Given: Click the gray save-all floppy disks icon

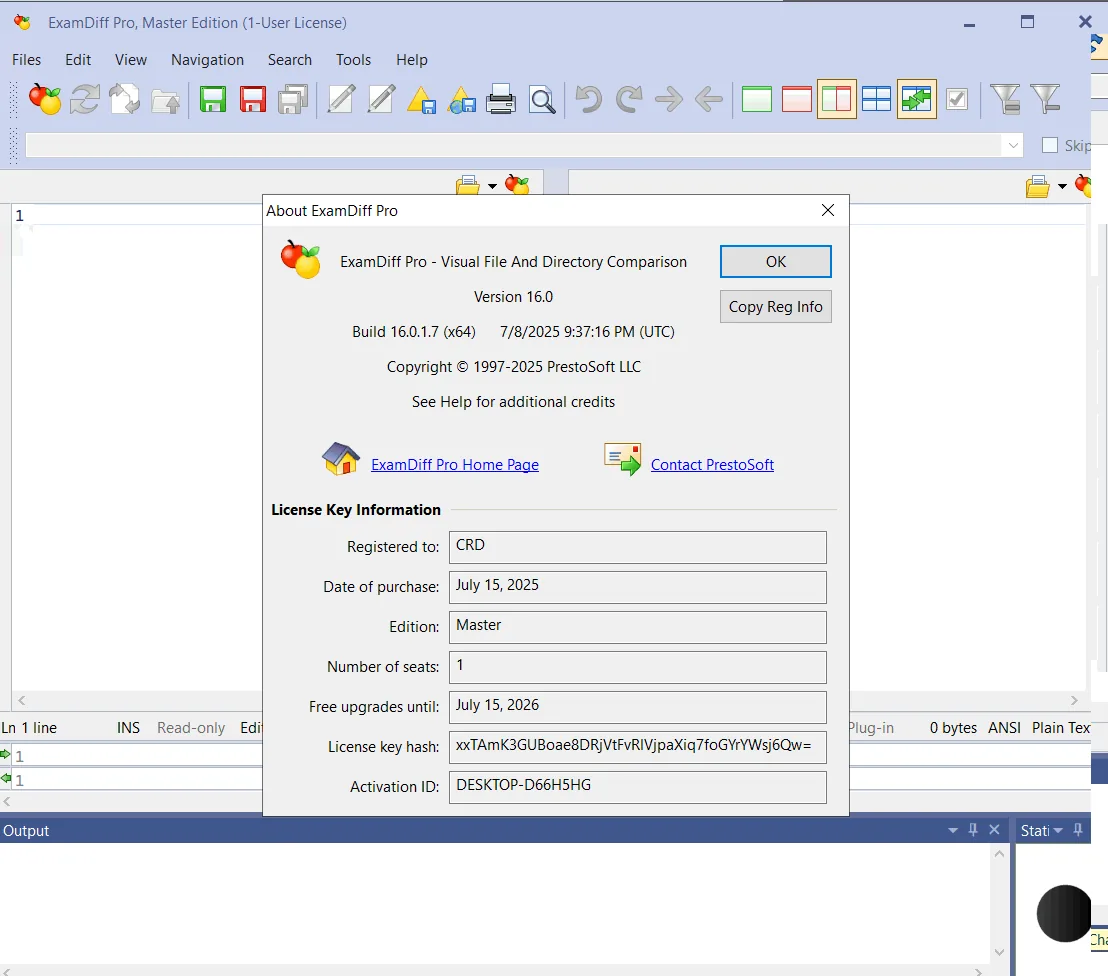Looking at the screenshot, I should pos(293,99).
